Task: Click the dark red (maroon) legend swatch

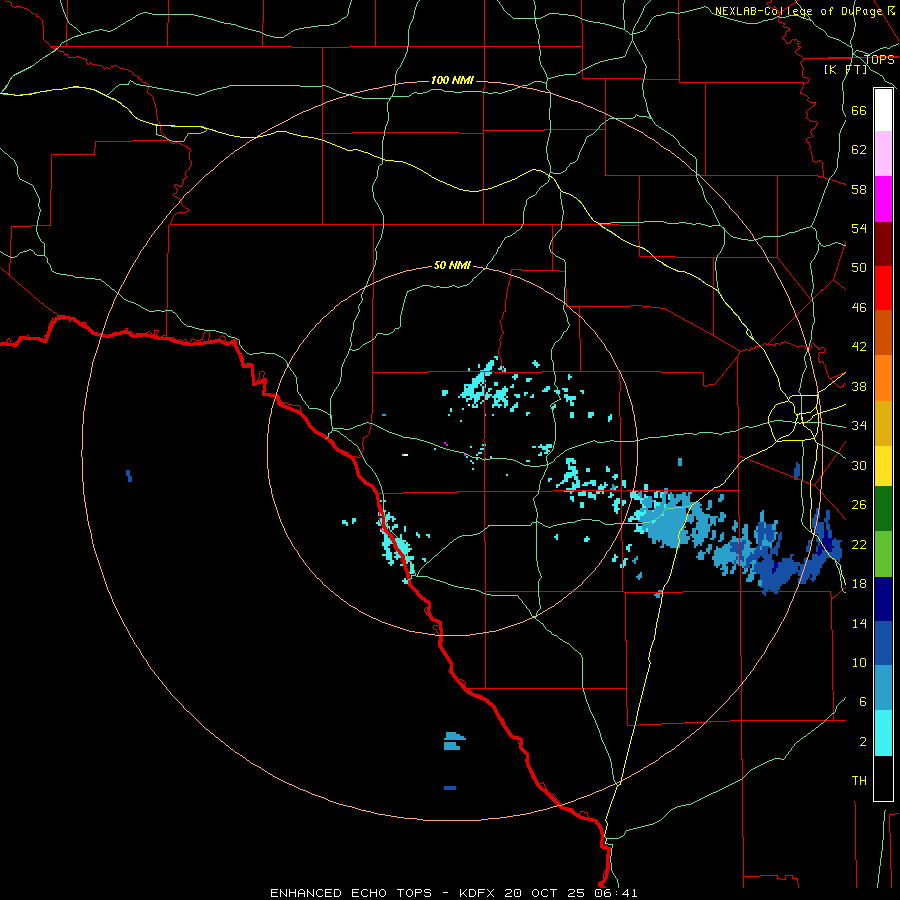Action: (x=883, y=243)
